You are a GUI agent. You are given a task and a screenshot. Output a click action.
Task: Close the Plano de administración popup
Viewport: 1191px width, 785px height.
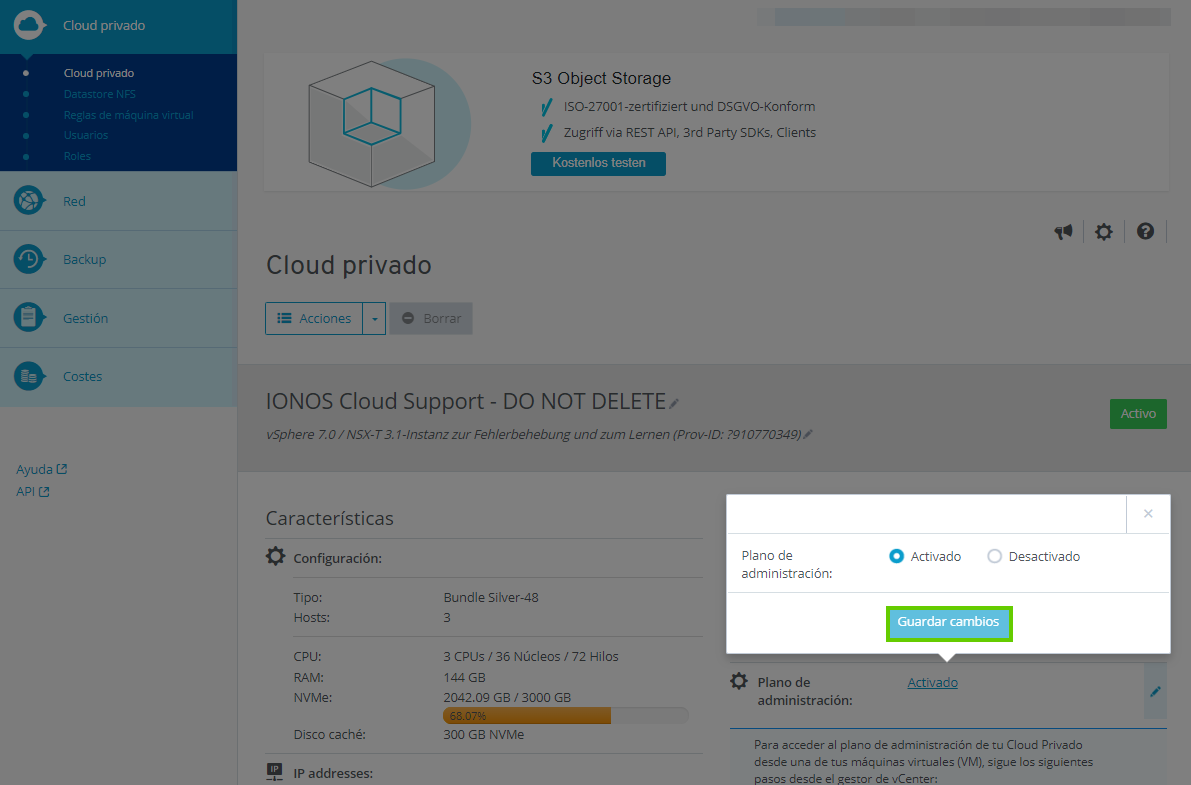1148,514
